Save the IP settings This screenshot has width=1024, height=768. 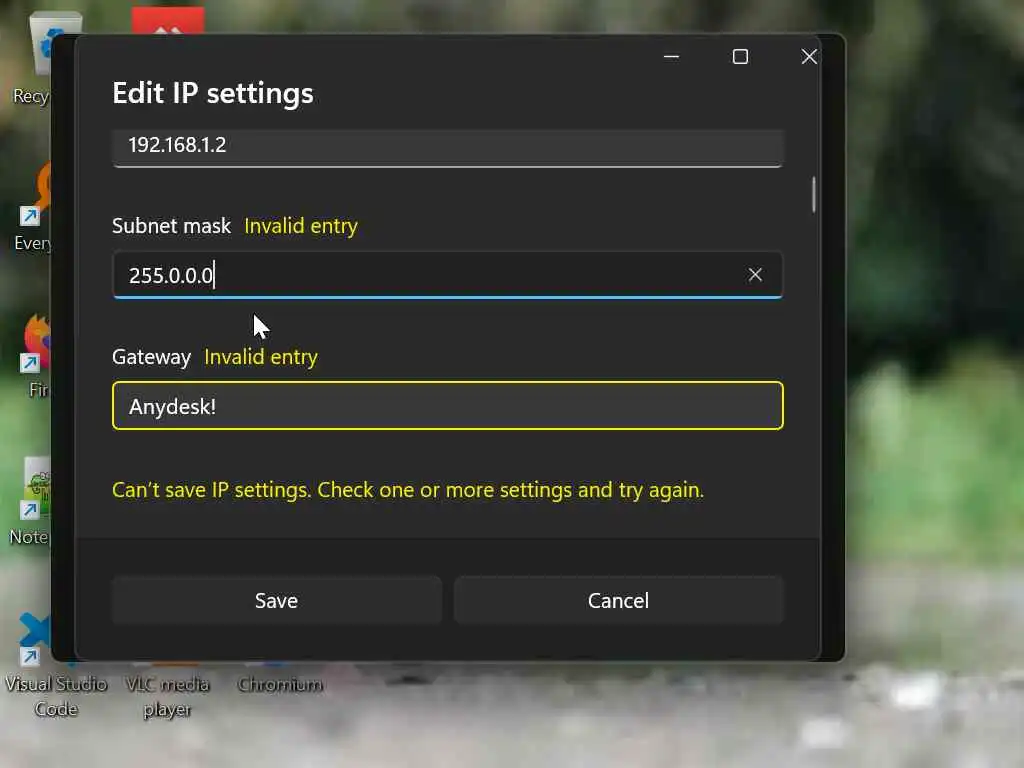[276, 600]
